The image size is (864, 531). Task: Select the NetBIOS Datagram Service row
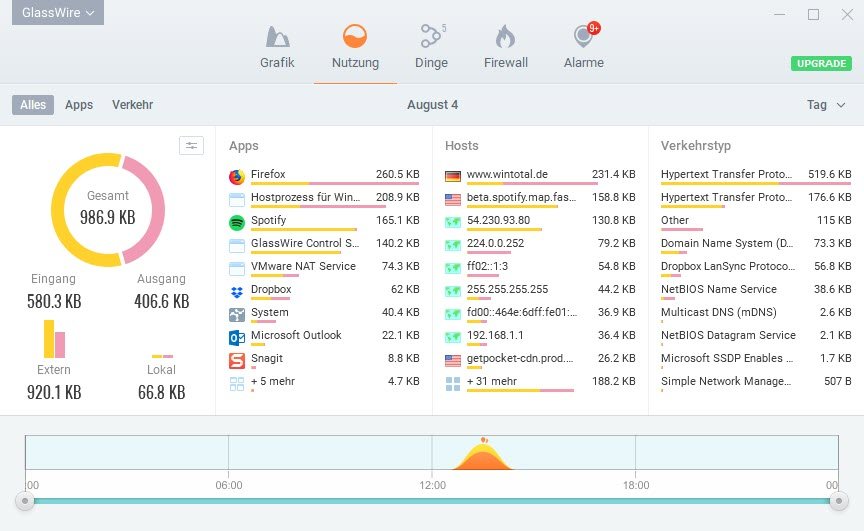756,337
